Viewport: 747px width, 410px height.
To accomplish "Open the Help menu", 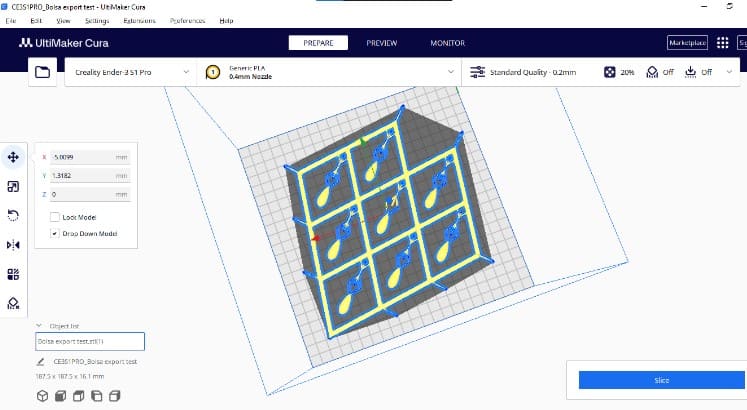I will click(x=226, y=21).
